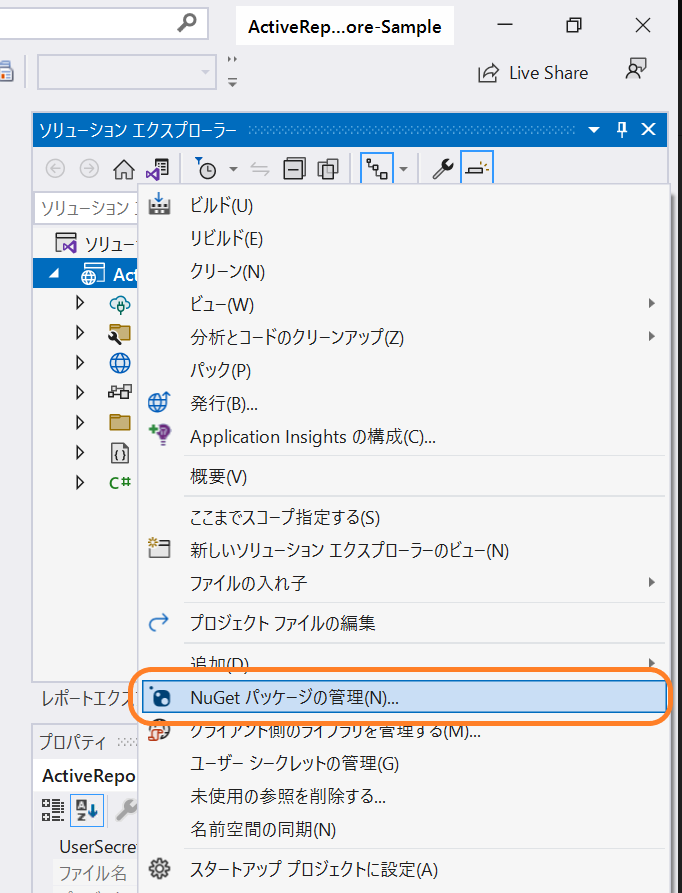Select ビルド(U) from the context menu

[x=403, y=206]
